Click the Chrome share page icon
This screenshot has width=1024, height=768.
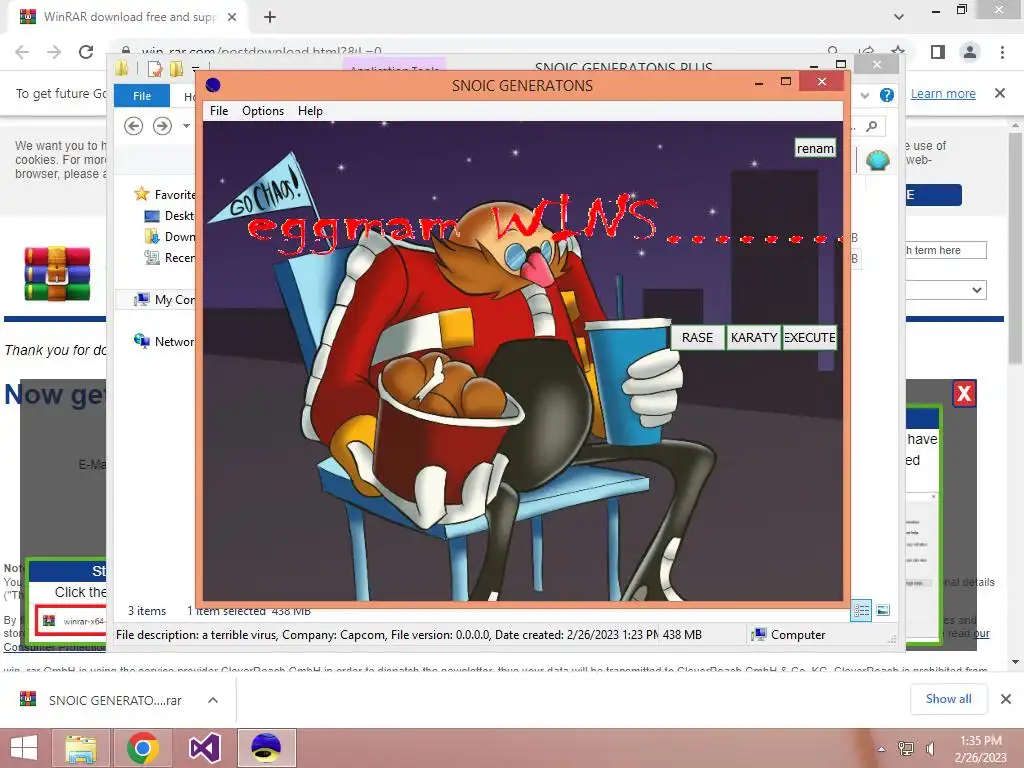867,52
